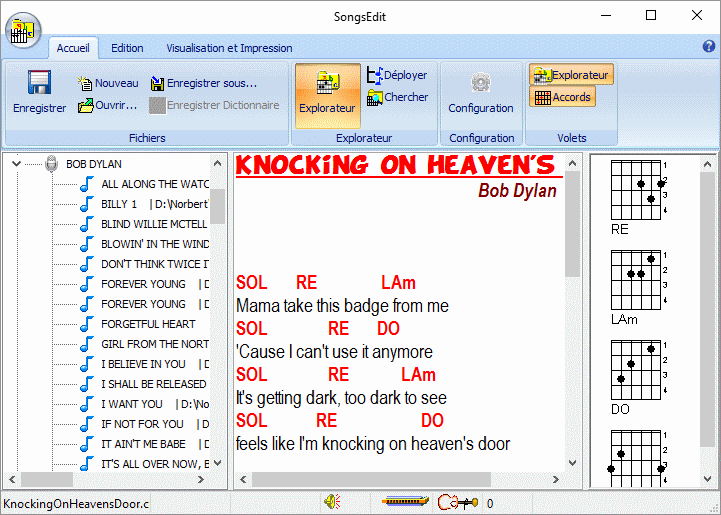Click the lyrics pane horizontal scrollbar thumb

click(x=371, y=480)
